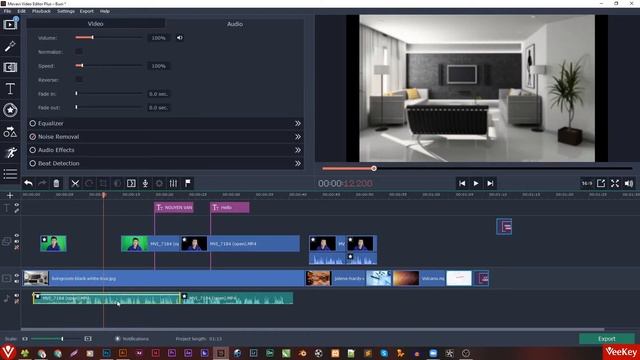Open the 16:9 aspect ratio dropdown
The width and height of the screenshot is (640, 360).
click(x=587, y=184)
